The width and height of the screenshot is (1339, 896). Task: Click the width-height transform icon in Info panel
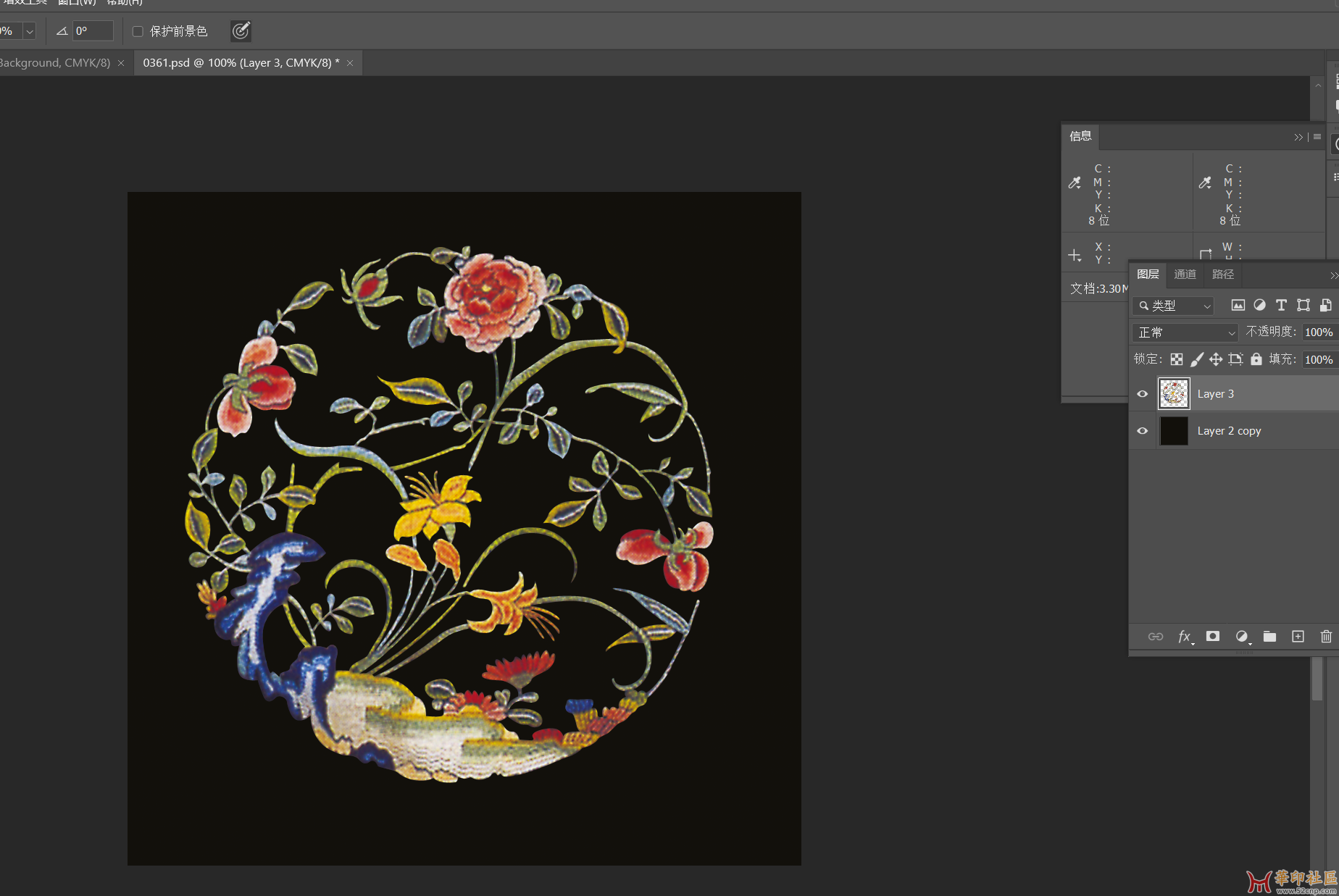tap(1206, 255)
